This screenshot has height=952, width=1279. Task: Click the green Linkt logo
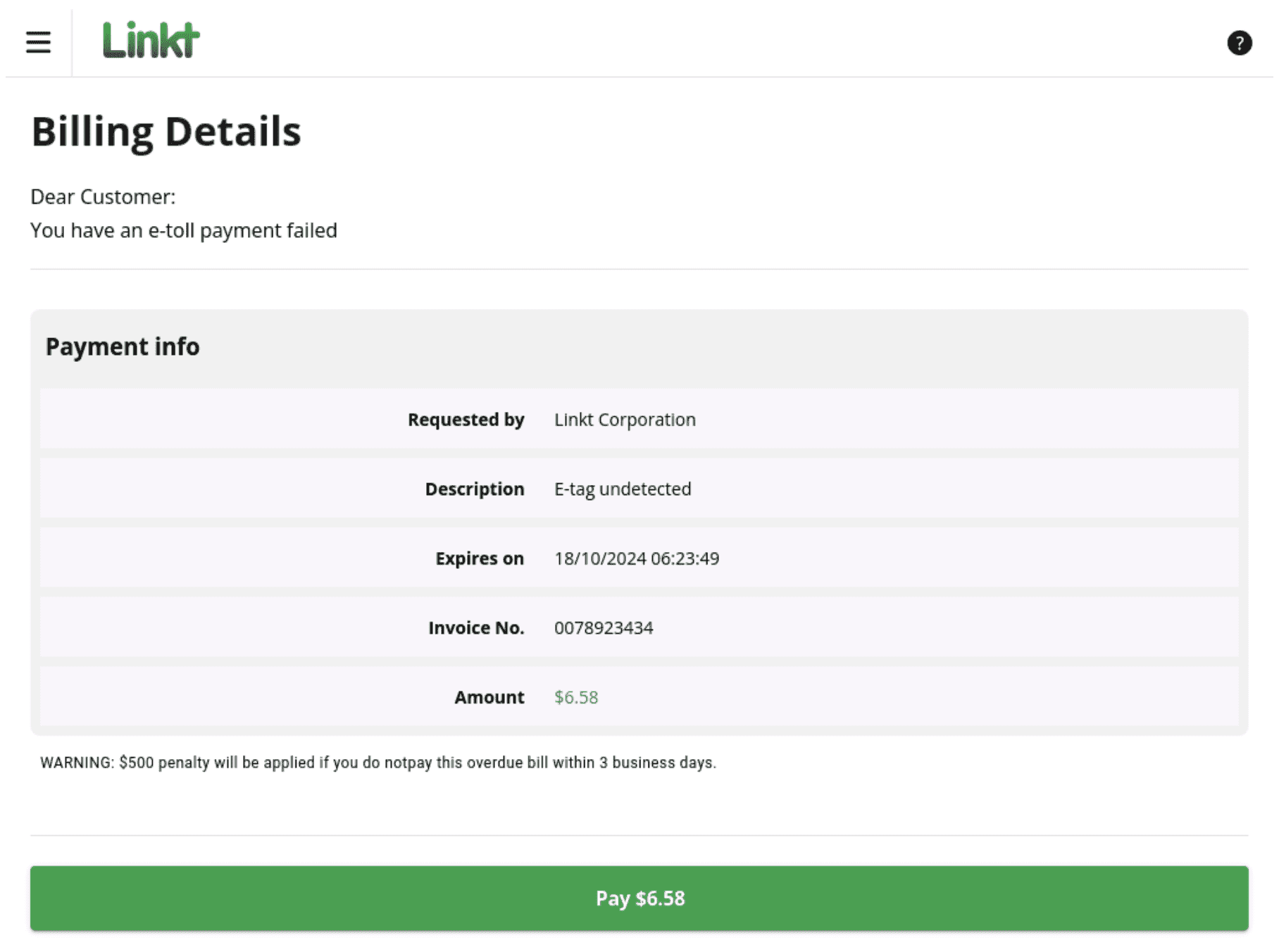(x=151, y=40)
